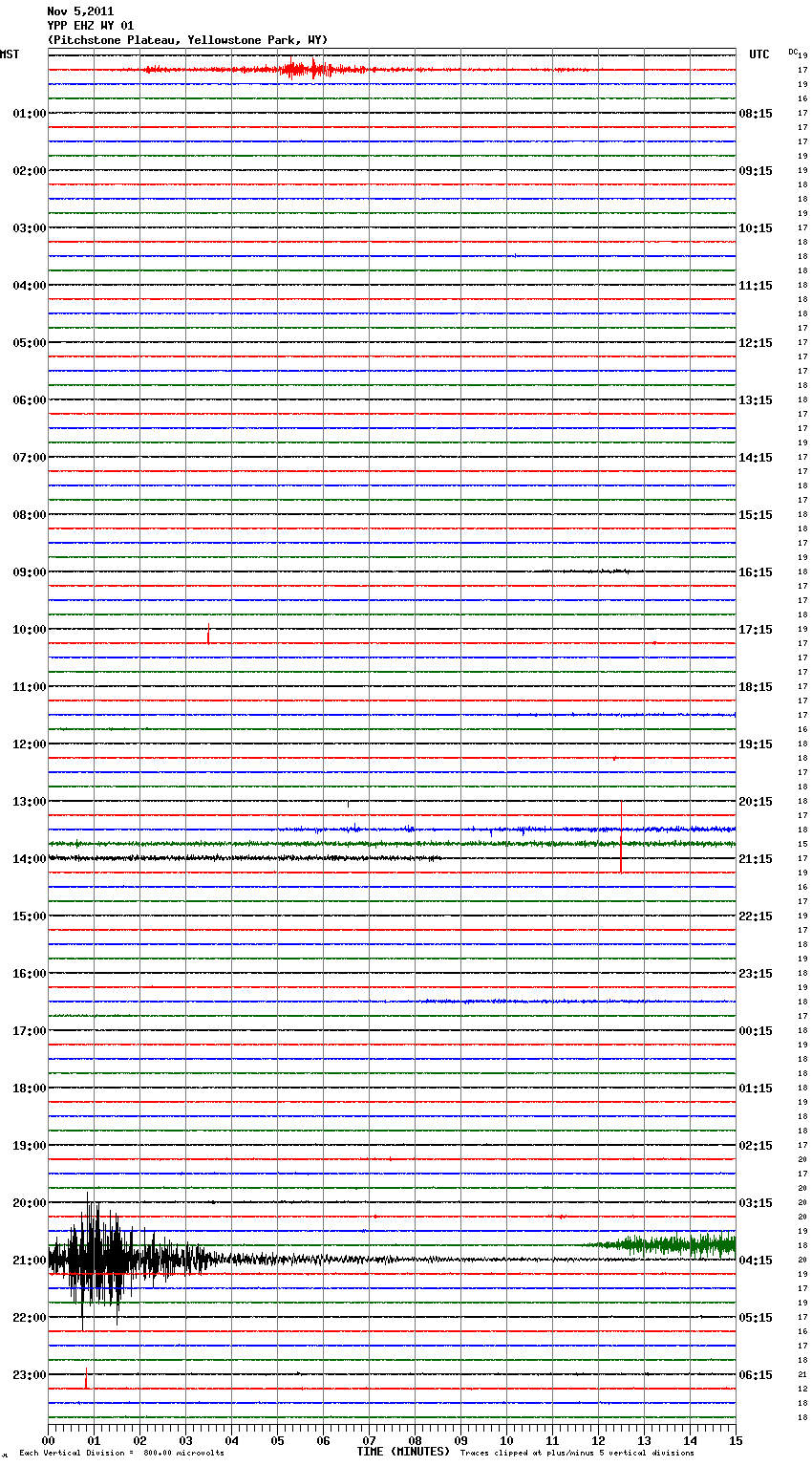Click the "13:00" MST time label

click(x=30, y=802)
